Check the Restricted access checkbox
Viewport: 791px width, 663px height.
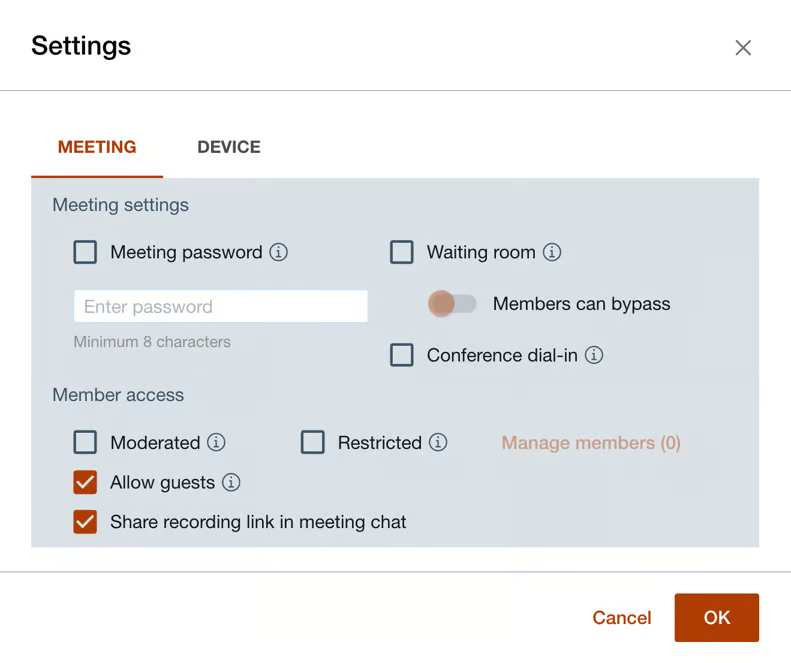point(313,442)
